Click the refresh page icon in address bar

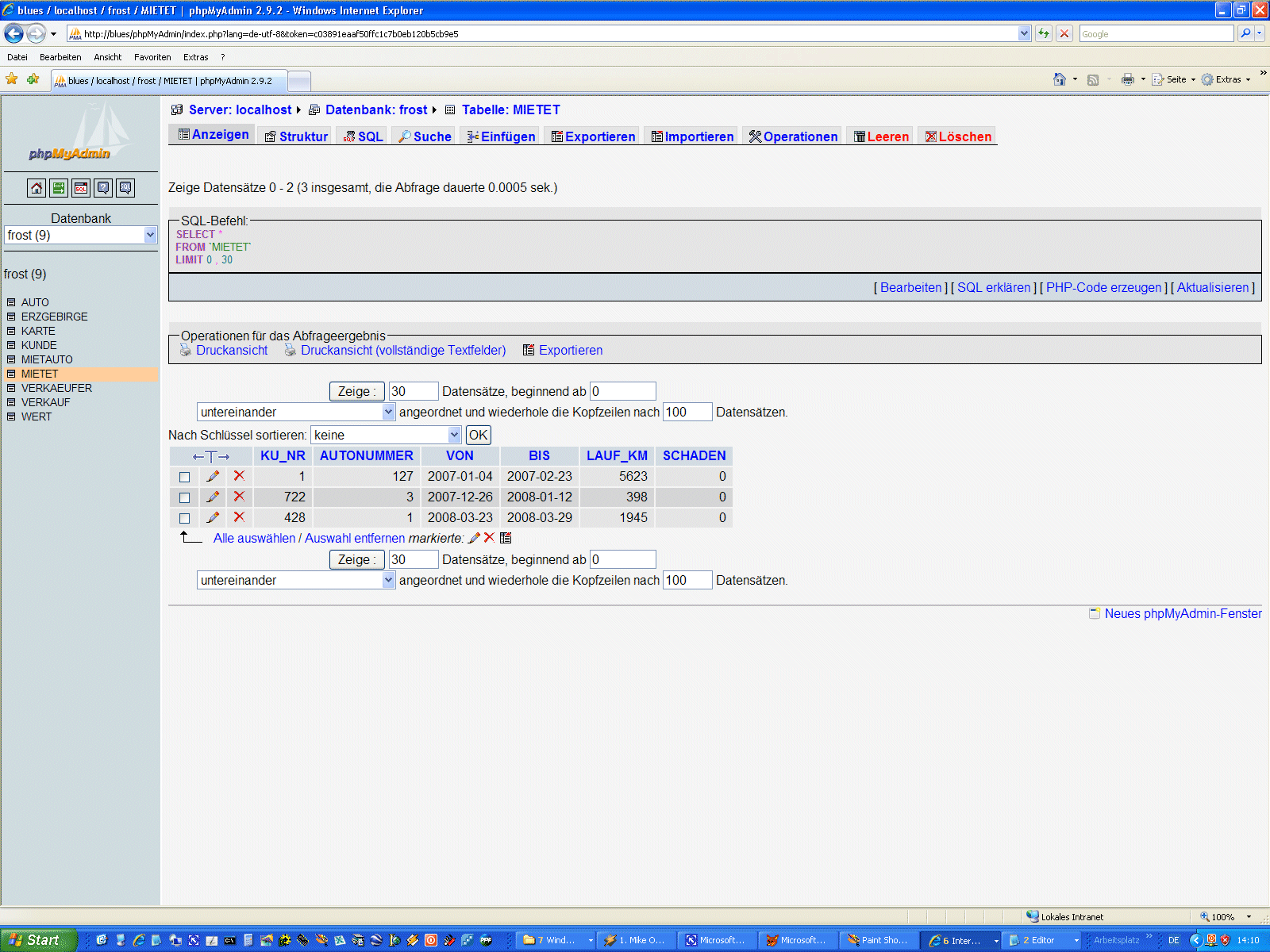[x=1044, y=33]
